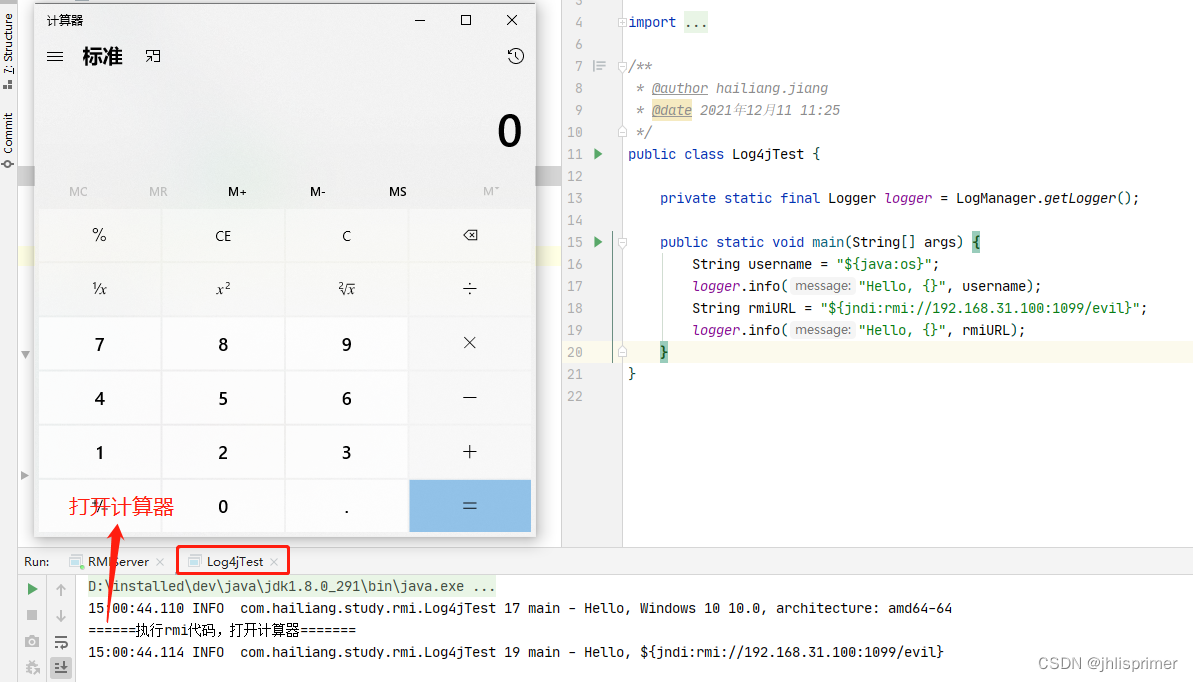Click the jndi rmi URL string literal
This screenshot has width=1193, height=682.
(979, 308)
